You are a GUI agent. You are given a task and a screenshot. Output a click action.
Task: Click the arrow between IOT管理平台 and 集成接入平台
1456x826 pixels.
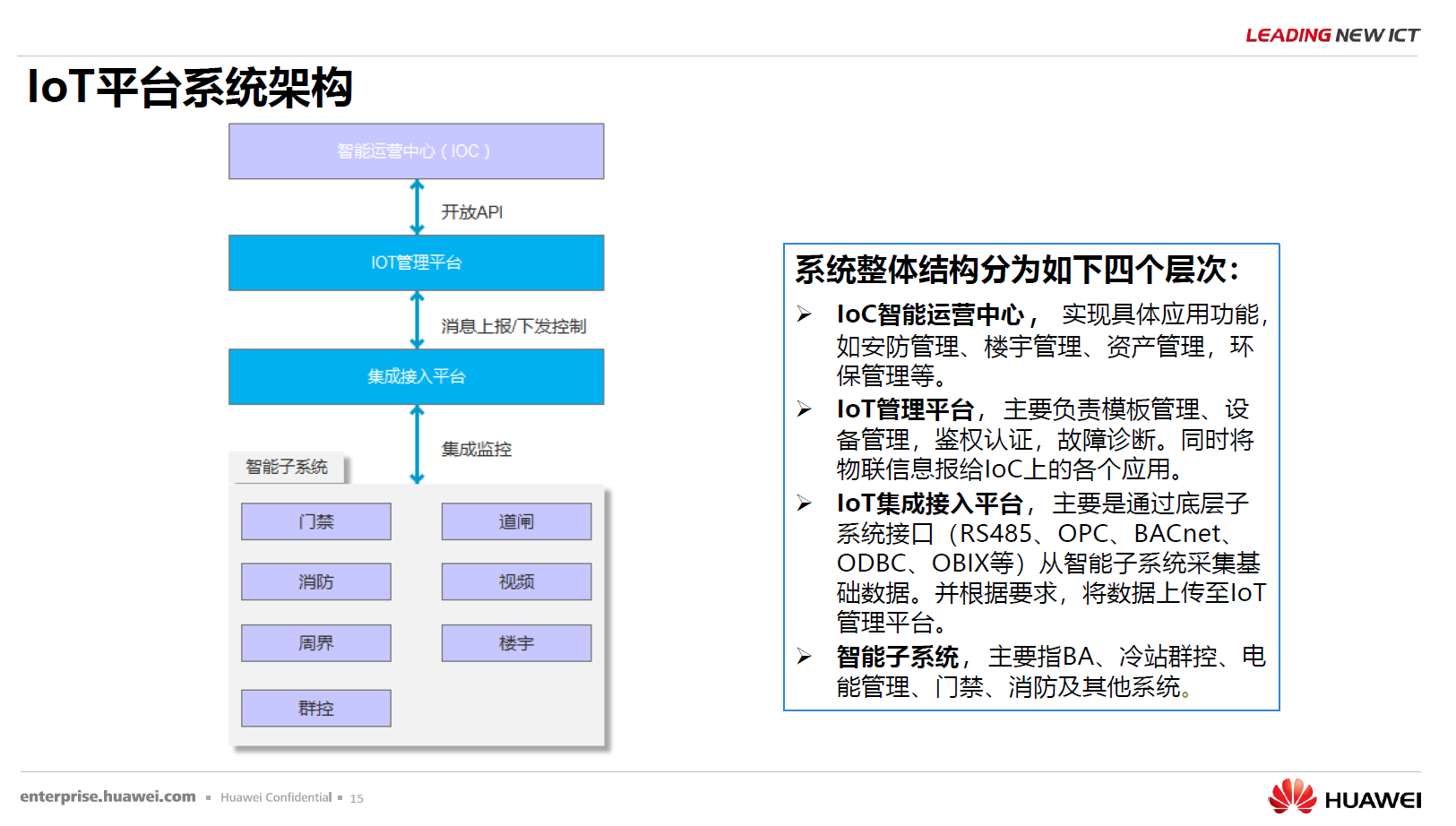tap(417, 320)
